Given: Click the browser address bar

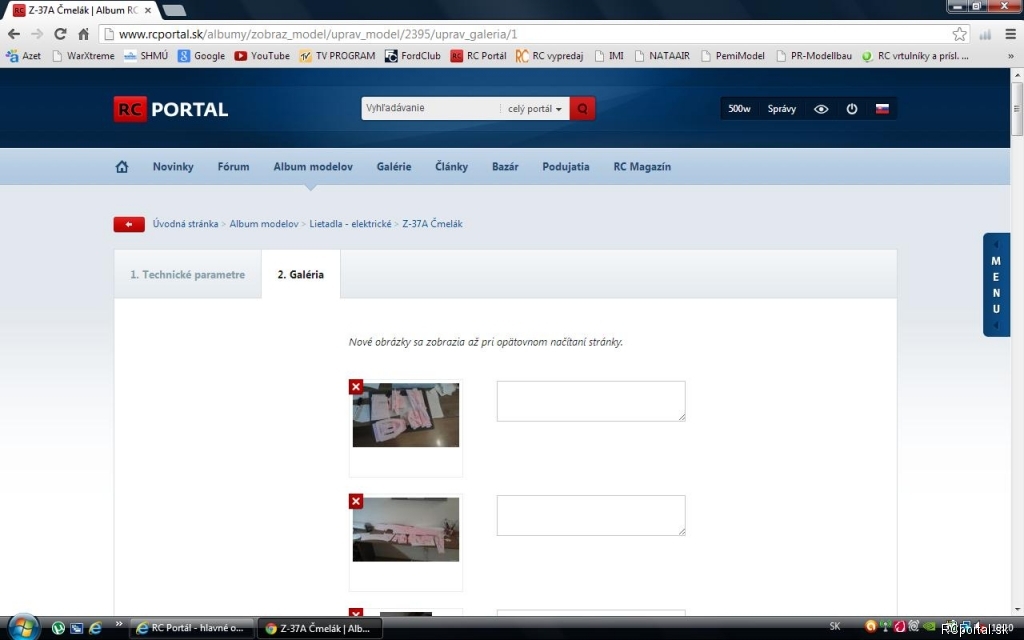Looking at the screenshot, I should click(532, 34).
